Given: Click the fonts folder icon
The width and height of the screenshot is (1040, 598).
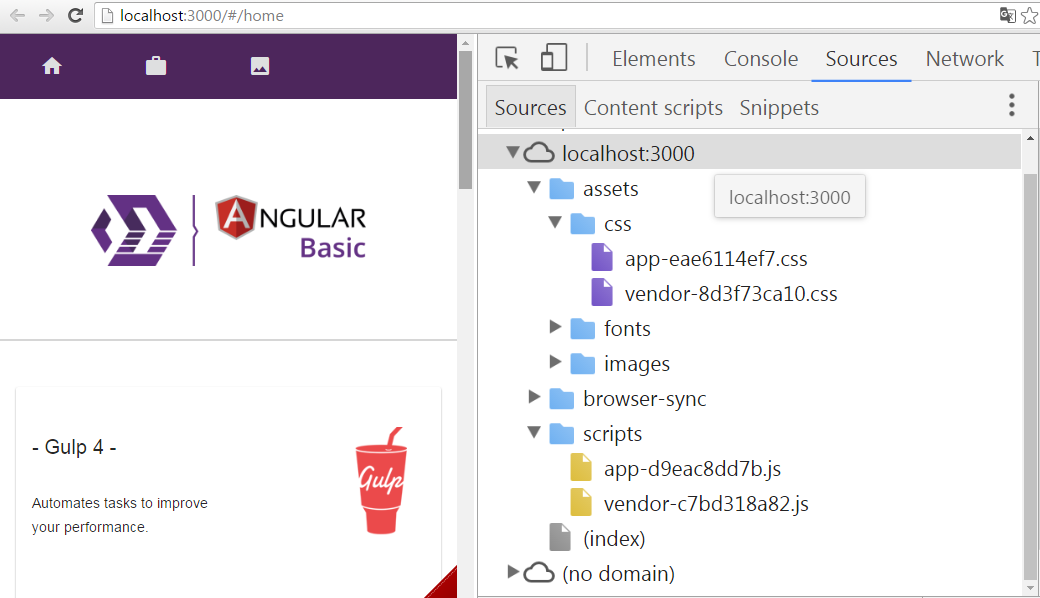Looking at the screenshot, I should 582,329.
